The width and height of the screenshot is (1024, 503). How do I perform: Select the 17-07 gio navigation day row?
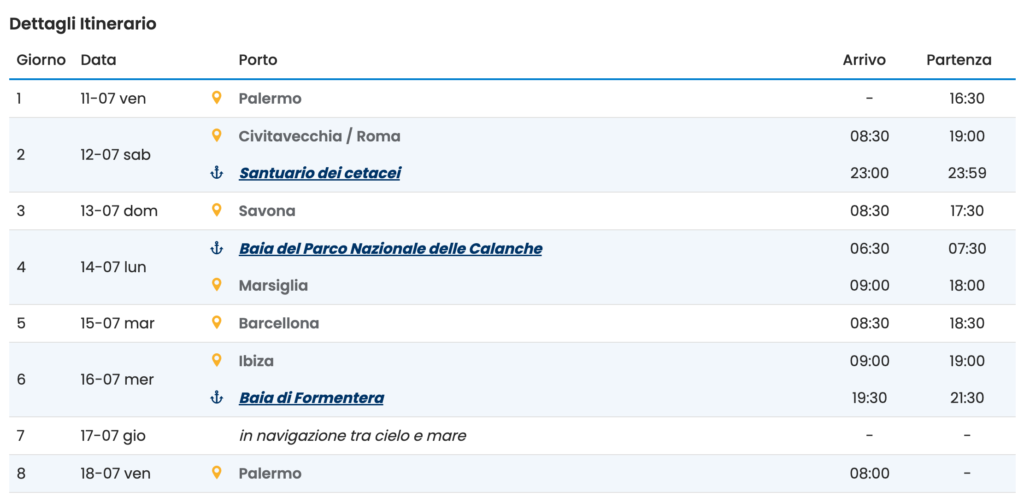(512, 436)
